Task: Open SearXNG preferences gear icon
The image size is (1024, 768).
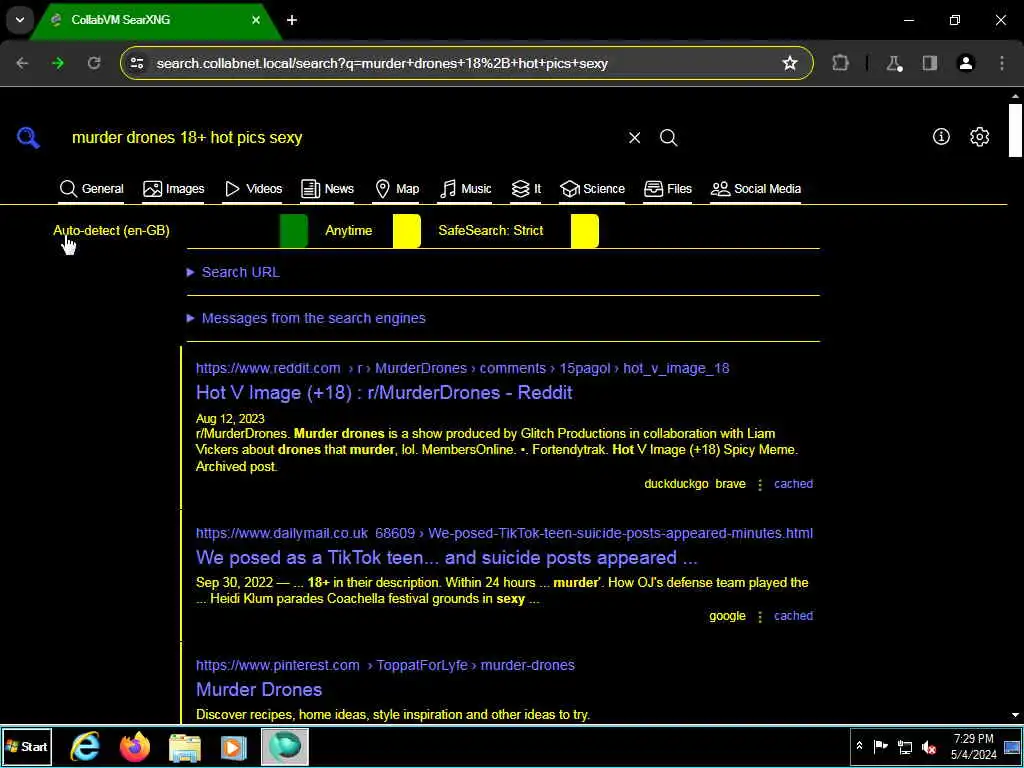Action: click(x=979, y=136)
